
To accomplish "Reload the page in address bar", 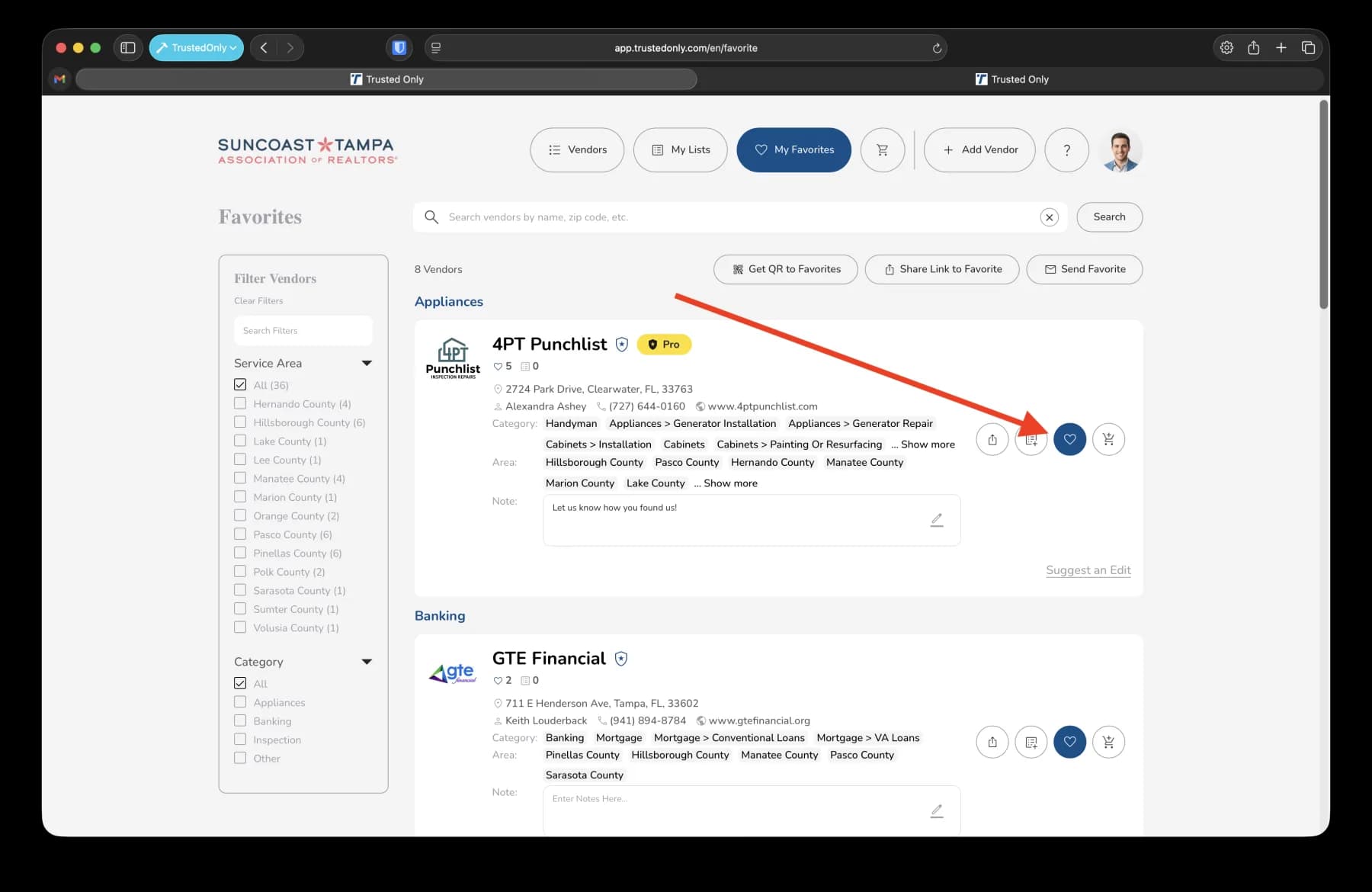I will pyautogui.click(x=937, y=48).
